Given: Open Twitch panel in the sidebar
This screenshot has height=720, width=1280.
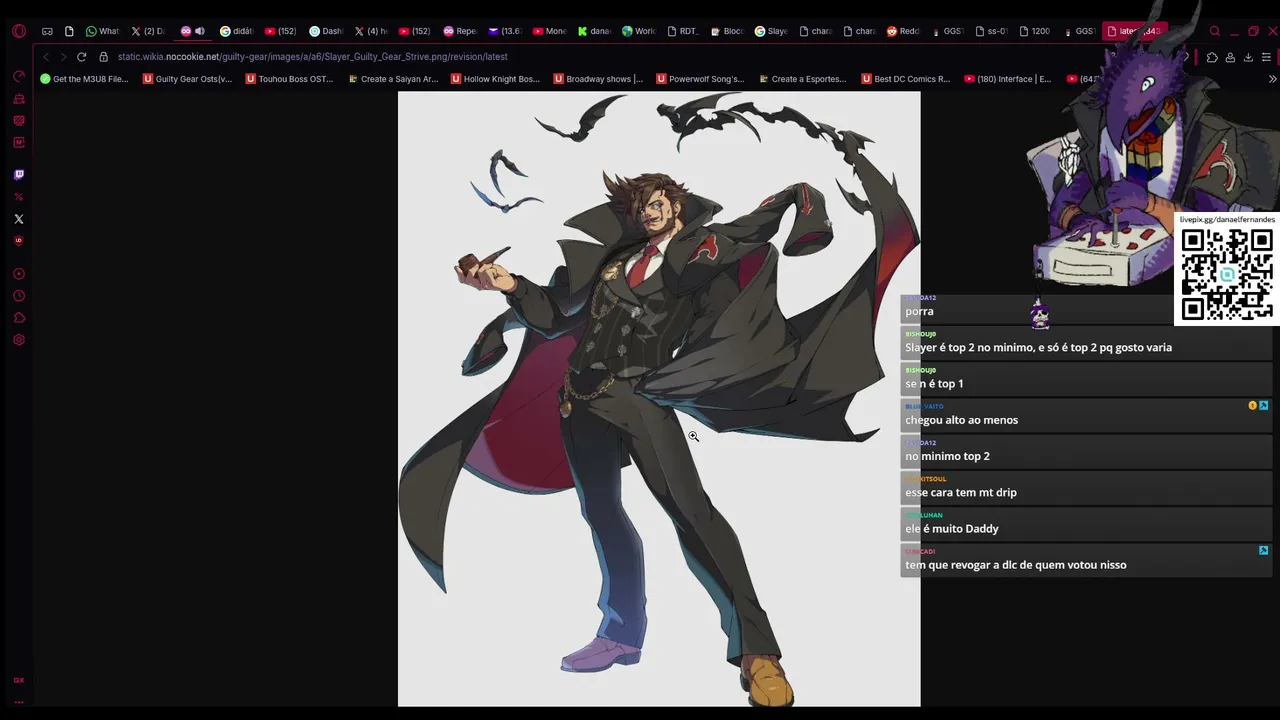Looking at the screenshot, I should tap(19, 175).
